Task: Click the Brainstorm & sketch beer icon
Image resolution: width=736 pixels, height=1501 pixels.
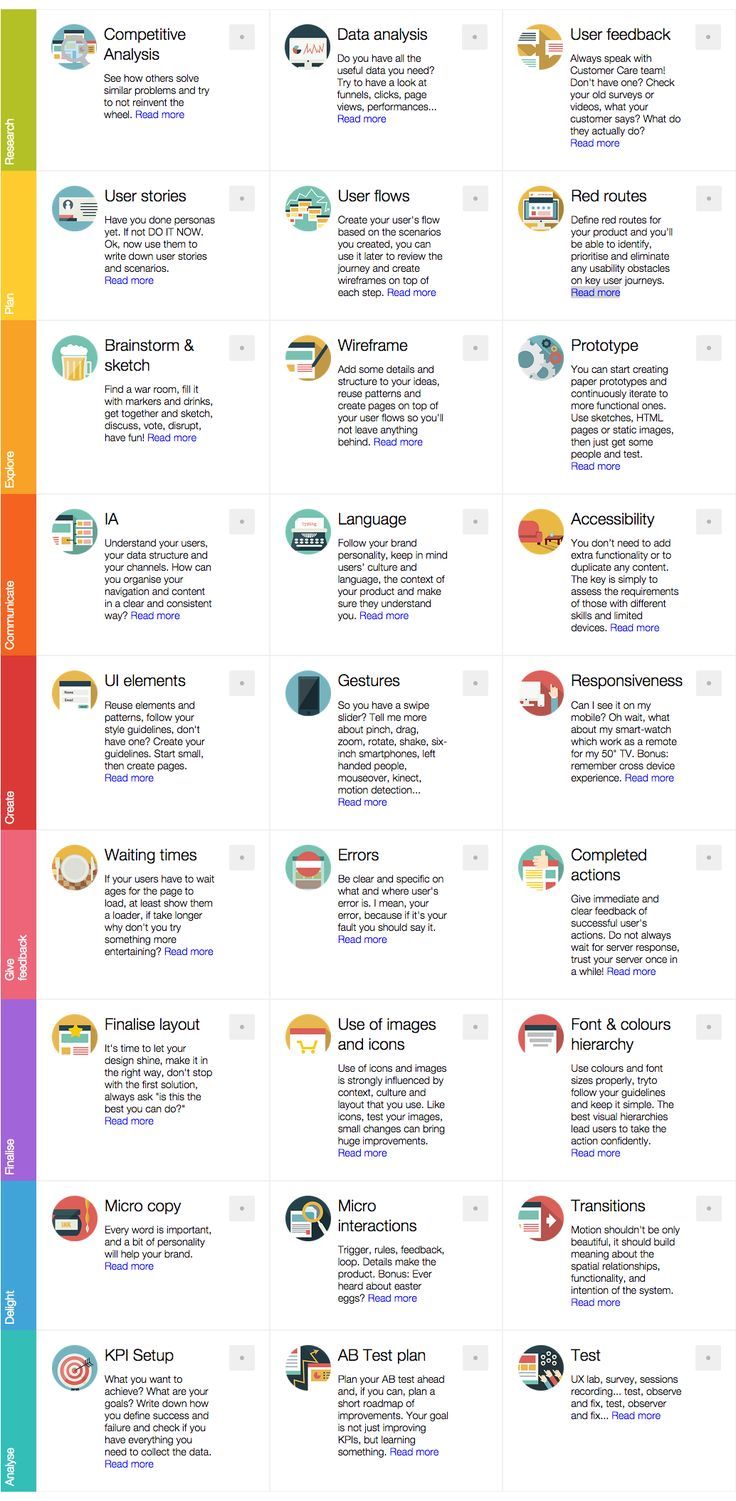Action: pos(75,358)
